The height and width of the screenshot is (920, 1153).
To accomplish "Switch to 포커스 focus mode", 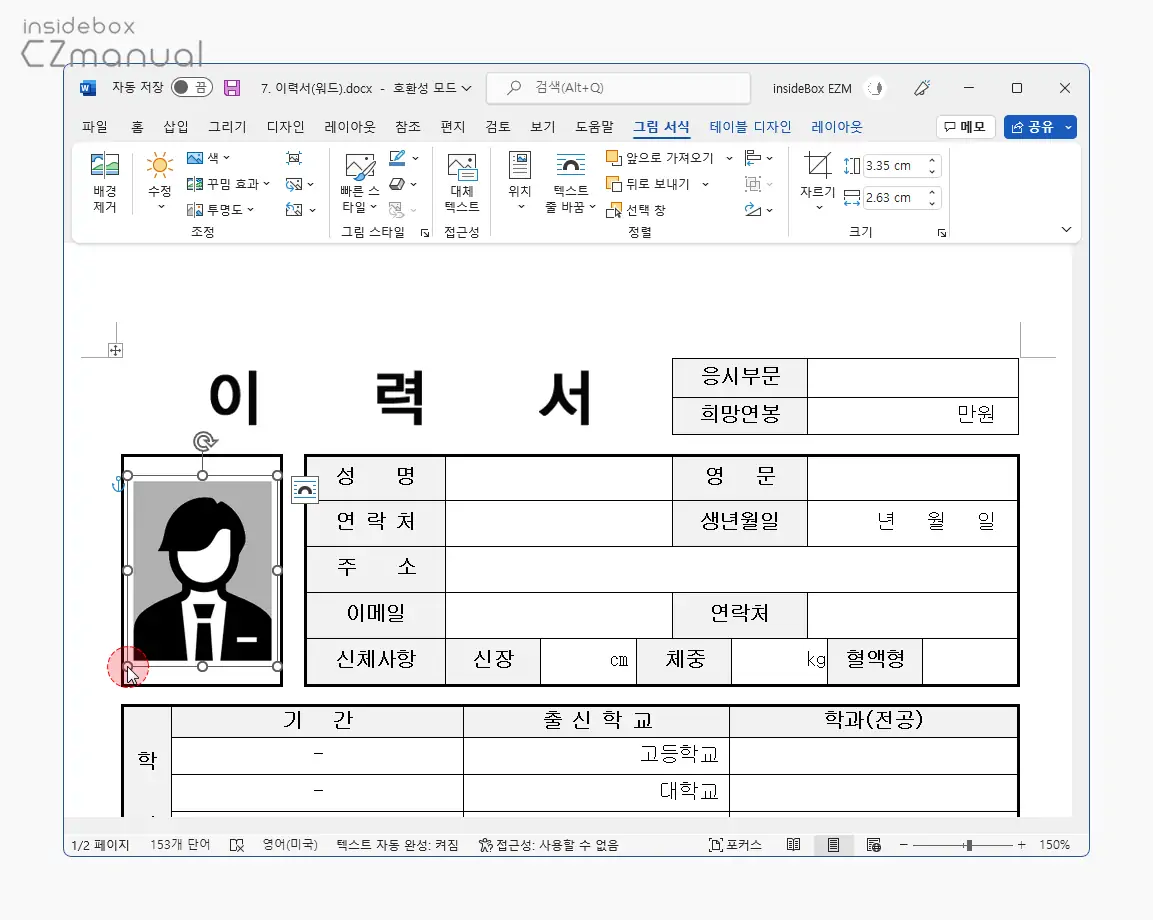I will pyautogui.click(x=735, y=845).
